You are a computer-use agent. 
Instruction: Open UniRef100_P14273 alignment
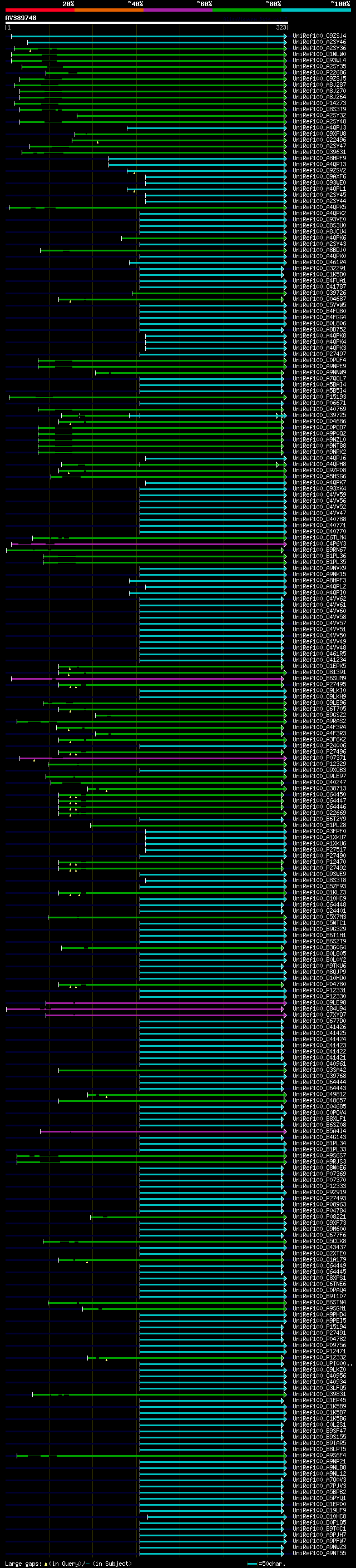[319, 103]
